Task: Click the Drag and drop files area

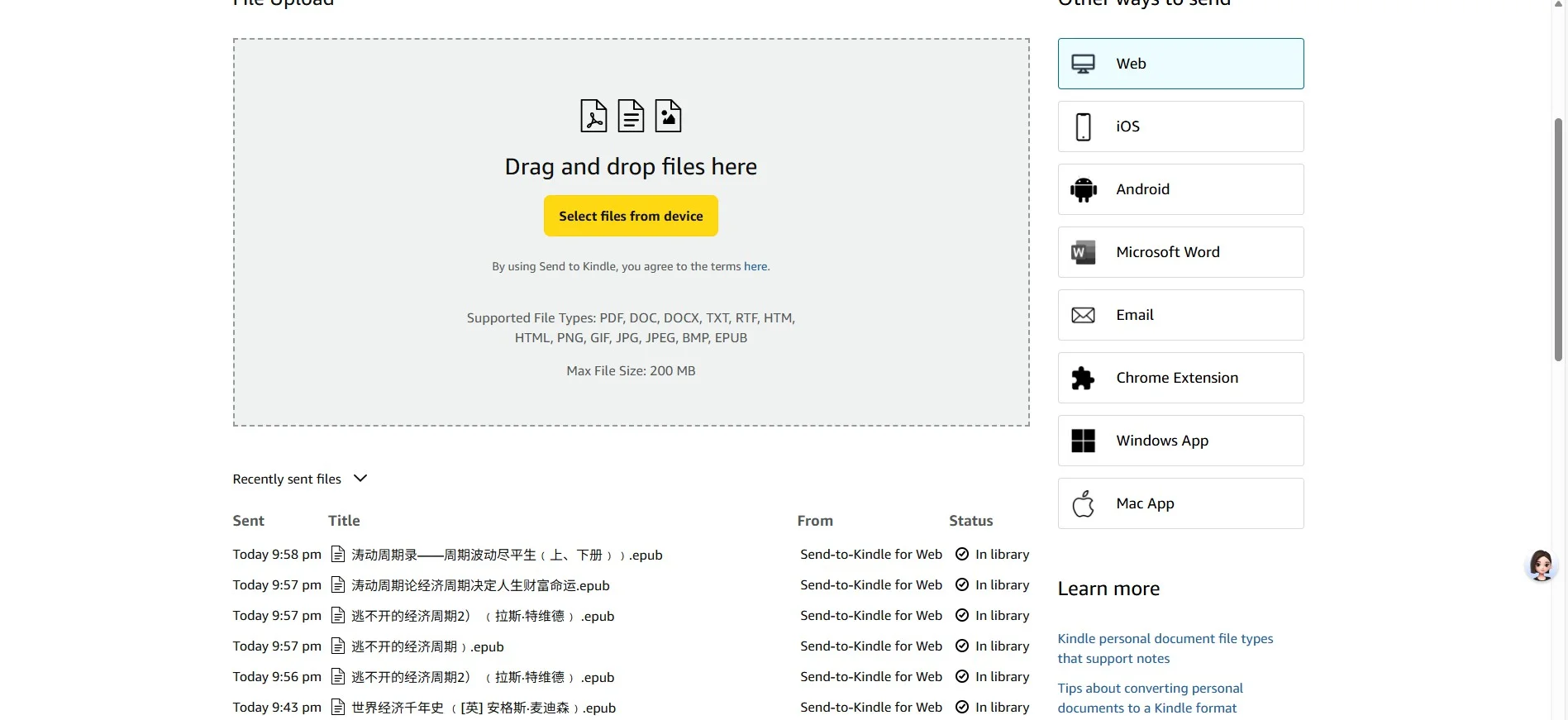Action: [631, 232]
